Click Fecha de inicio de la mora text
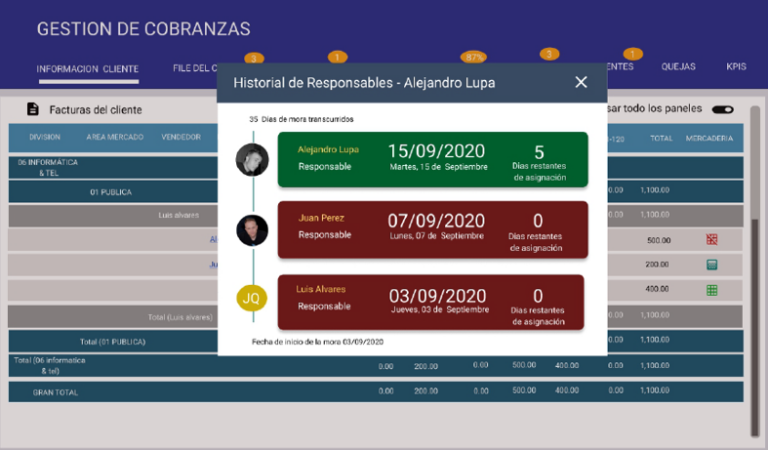The width and height of the screenshot is (768, 450). pos(317,342)
